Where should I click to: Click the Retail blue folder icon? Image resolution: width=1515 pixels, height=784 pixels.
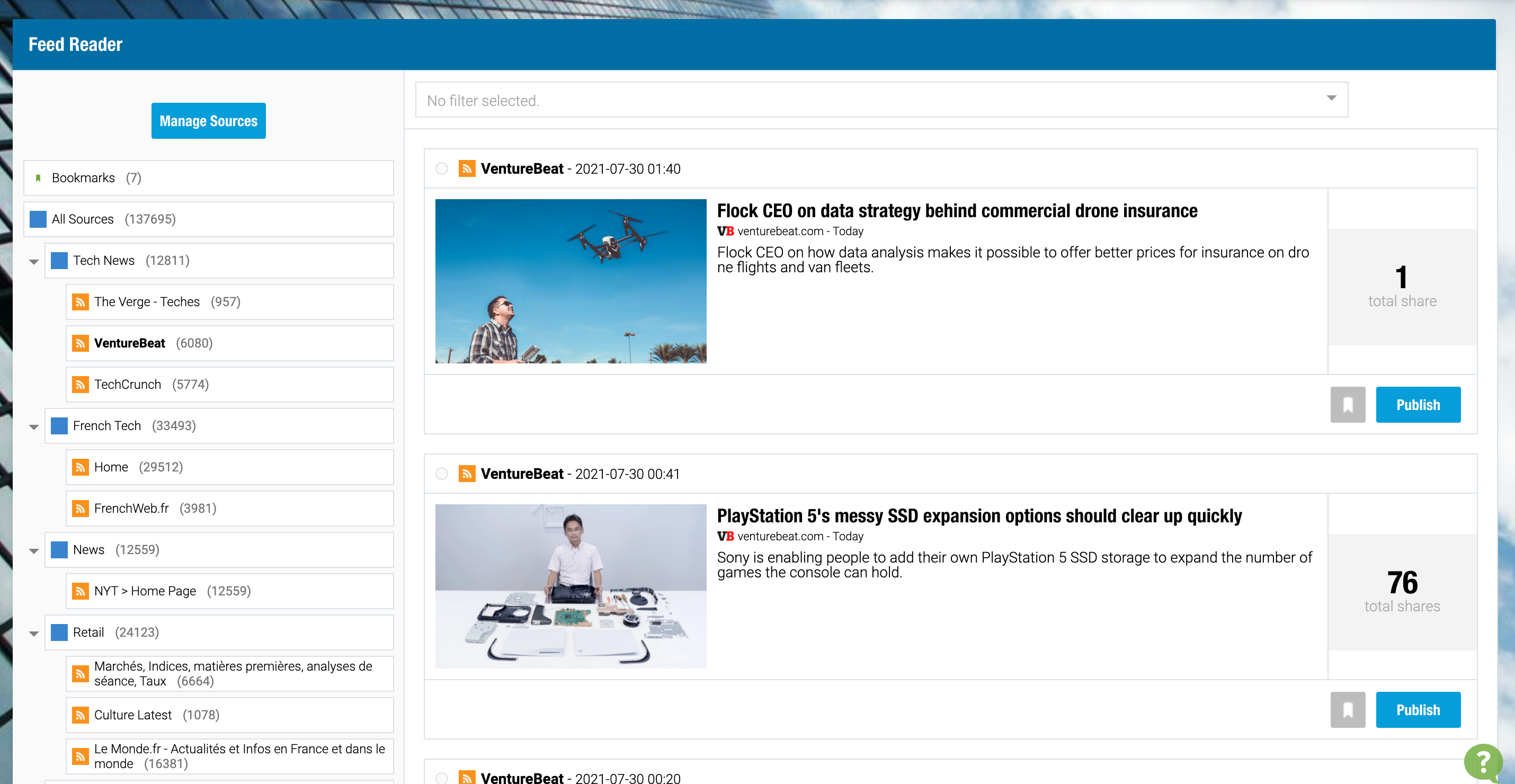(x=59, y=633)
